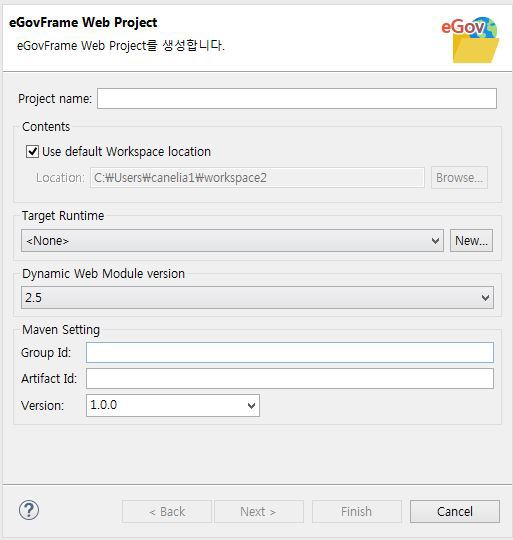Click the Version: label
This screenshot has height=540, width=513.
tap(43, 406)
